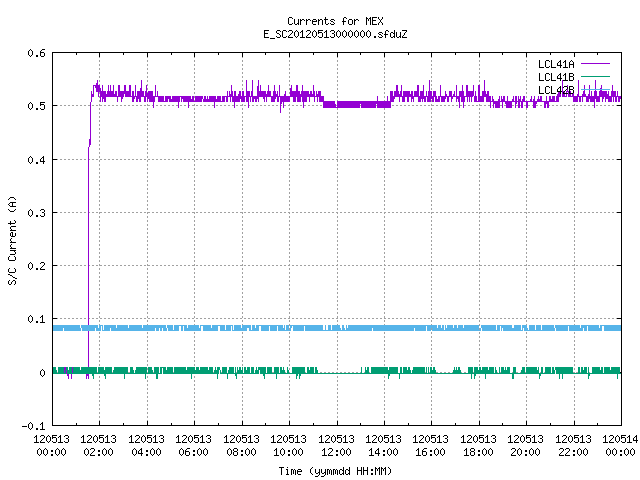Click the 'Time (yymmdd HH:MM)' axis label

[335, 471]
